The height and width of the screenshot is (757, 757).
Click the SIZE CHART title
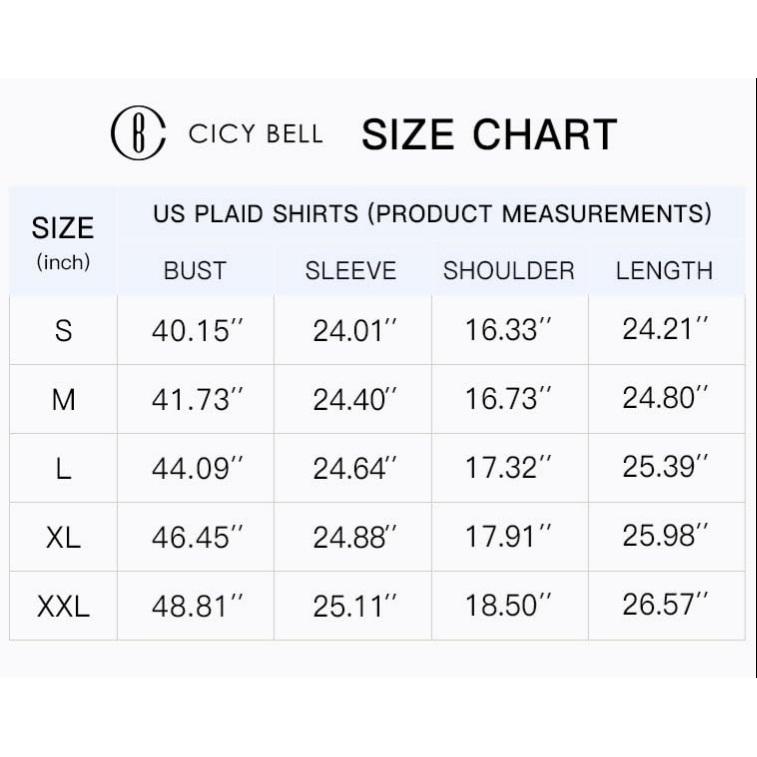[489, 134]
